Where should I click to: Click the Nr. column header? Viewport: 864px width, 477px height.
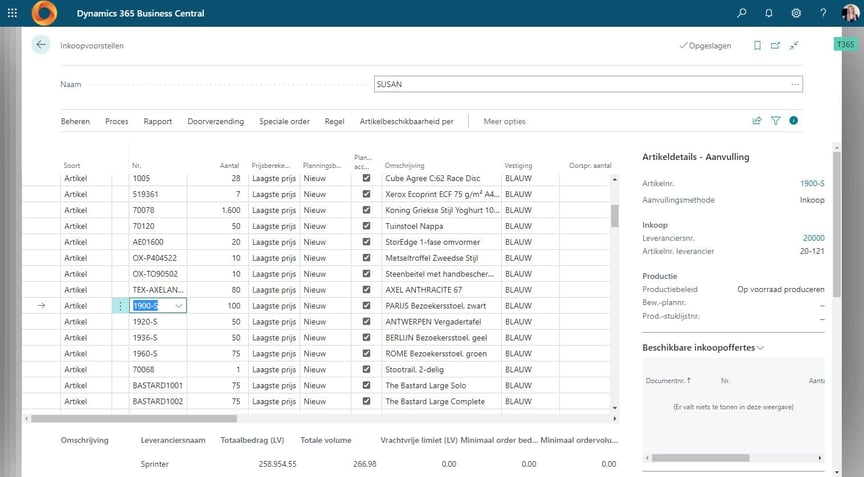click(137, 165)
